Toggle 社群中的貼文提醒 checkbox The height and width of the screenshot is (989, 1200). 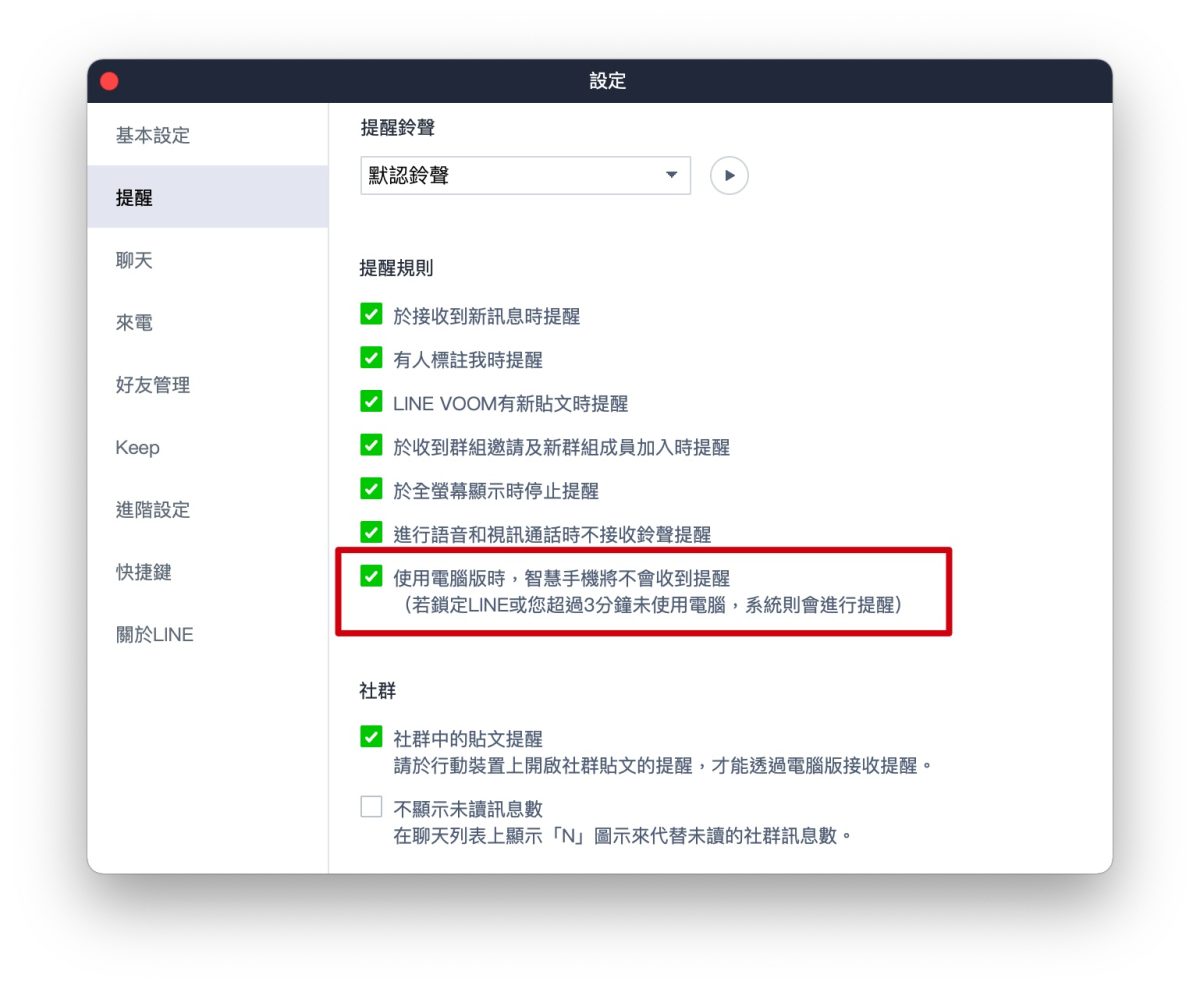point(371,737)
